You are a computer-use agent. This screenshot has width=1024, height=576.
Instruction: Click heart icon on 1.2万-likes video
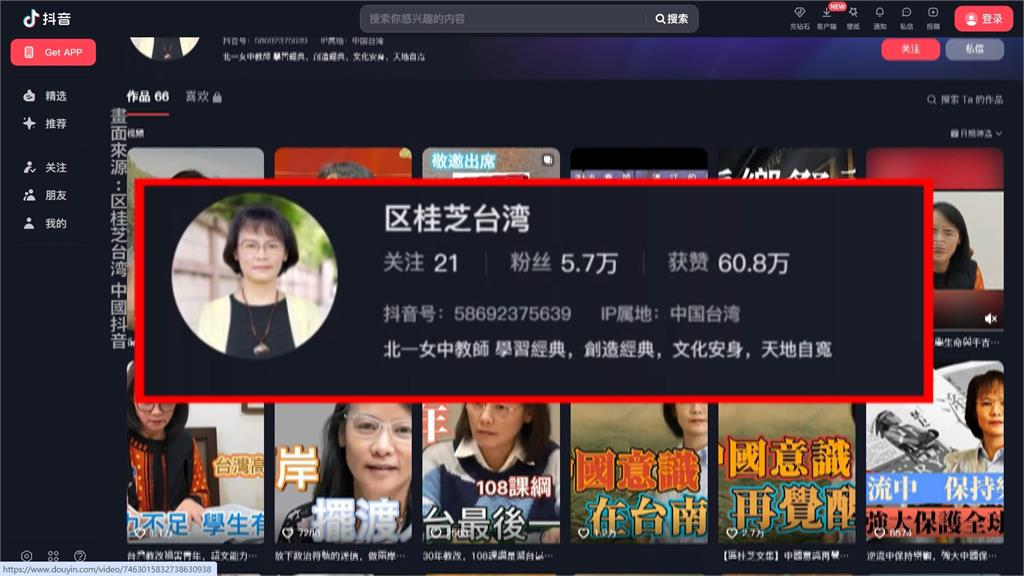tap(583, 533)
